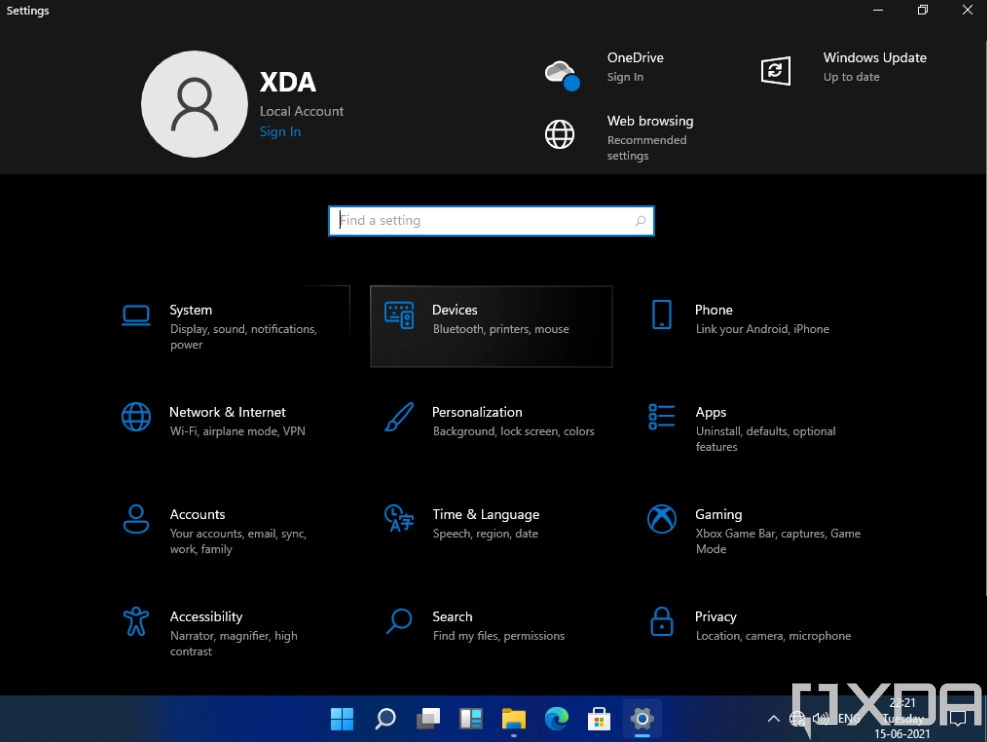The image size is (987, 742).
Task: Open Windows Update status tile
Action: 843,67
